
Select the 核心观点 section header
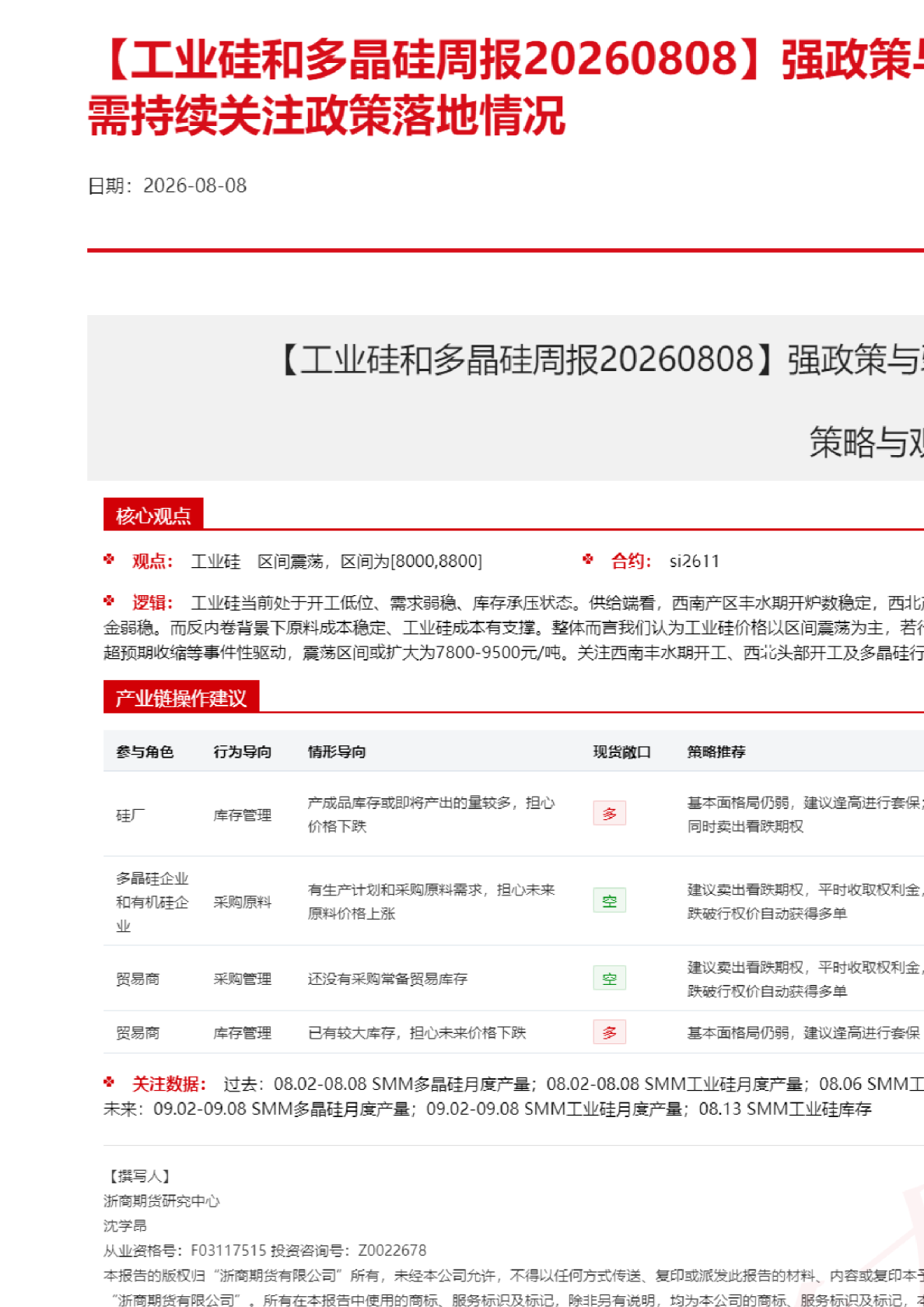pyautogui.click(x=153, y=515)
